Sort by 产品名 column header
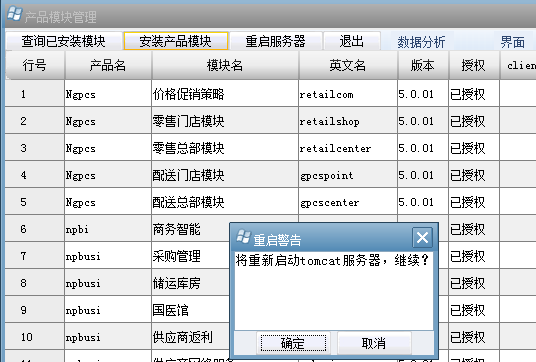 (108, 65)
